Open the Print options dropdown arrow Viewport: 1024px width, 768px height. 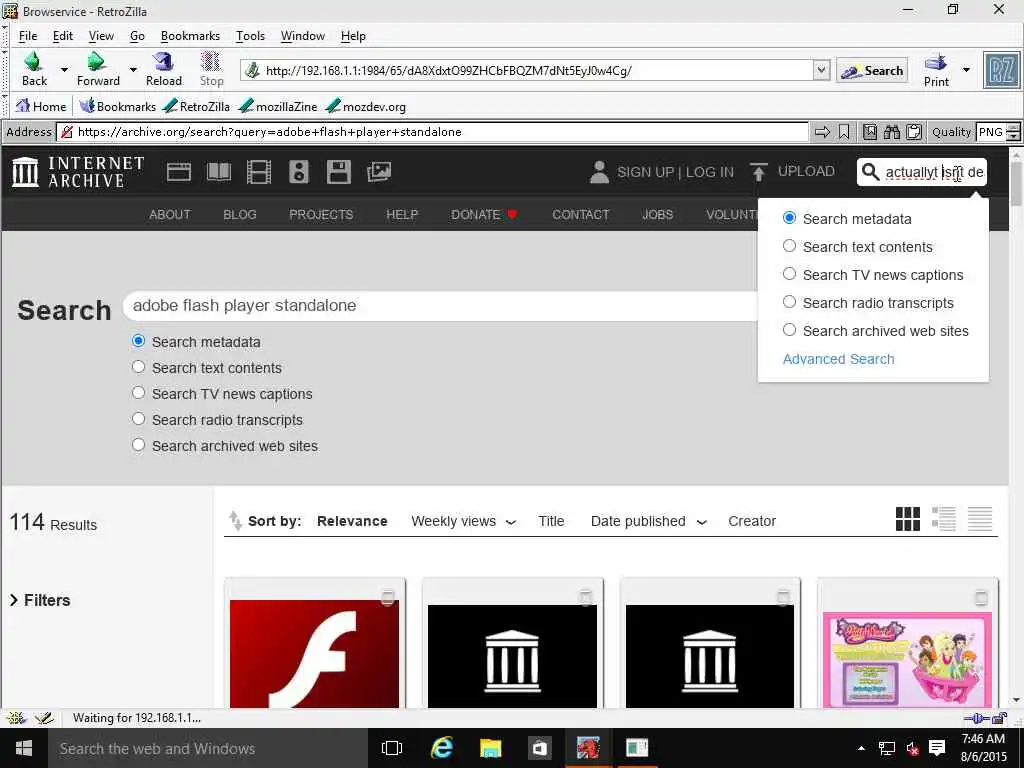coord(966,69)
